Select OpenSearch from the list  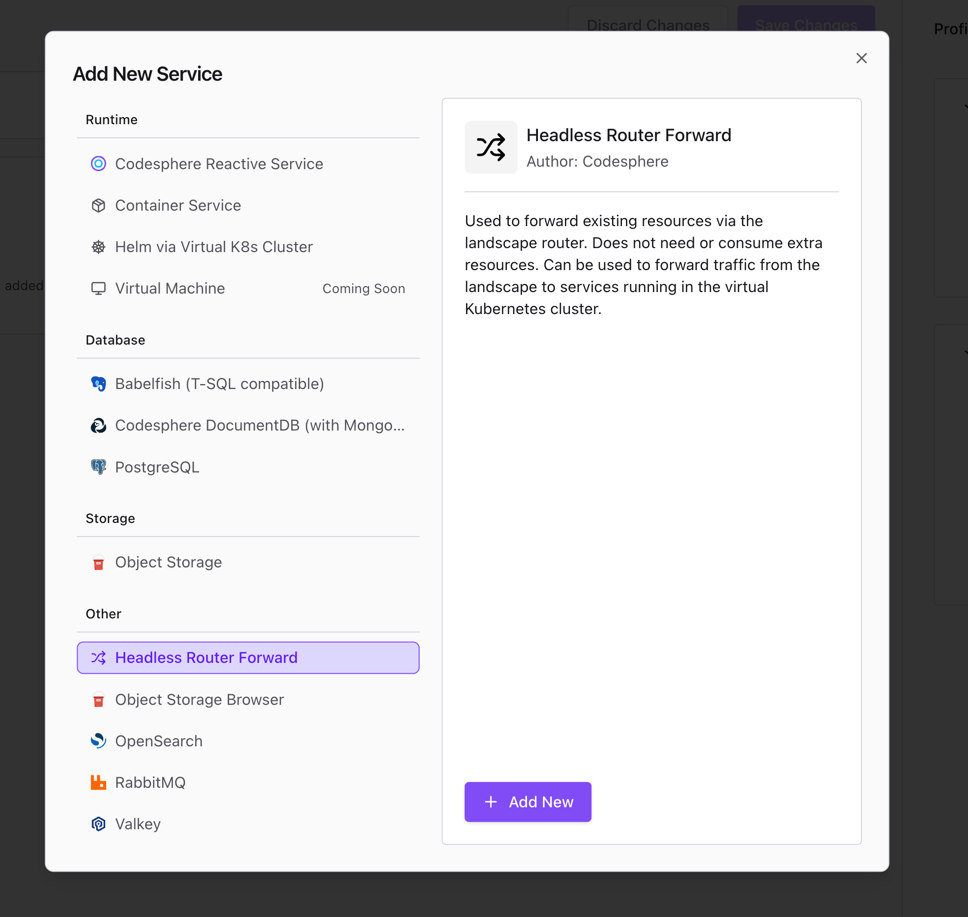pos(248,741)
